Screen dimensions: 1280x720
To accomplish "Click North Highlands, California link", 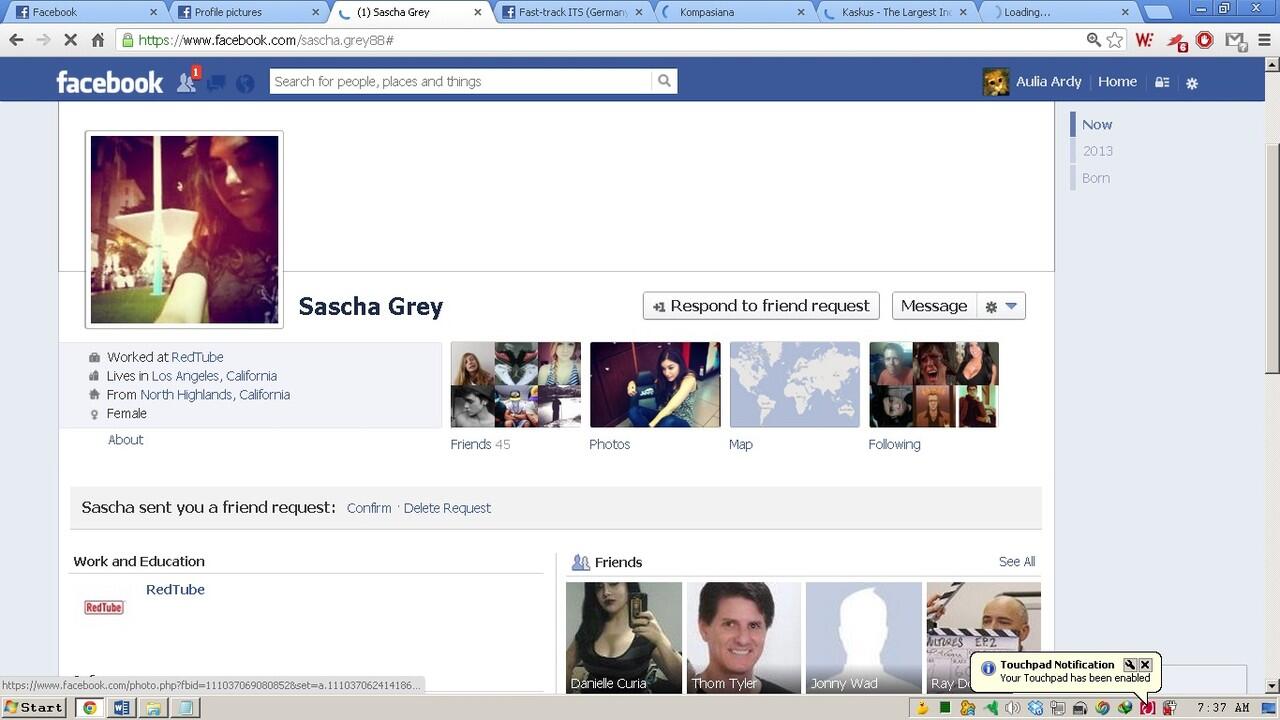I will click(215, 395).
